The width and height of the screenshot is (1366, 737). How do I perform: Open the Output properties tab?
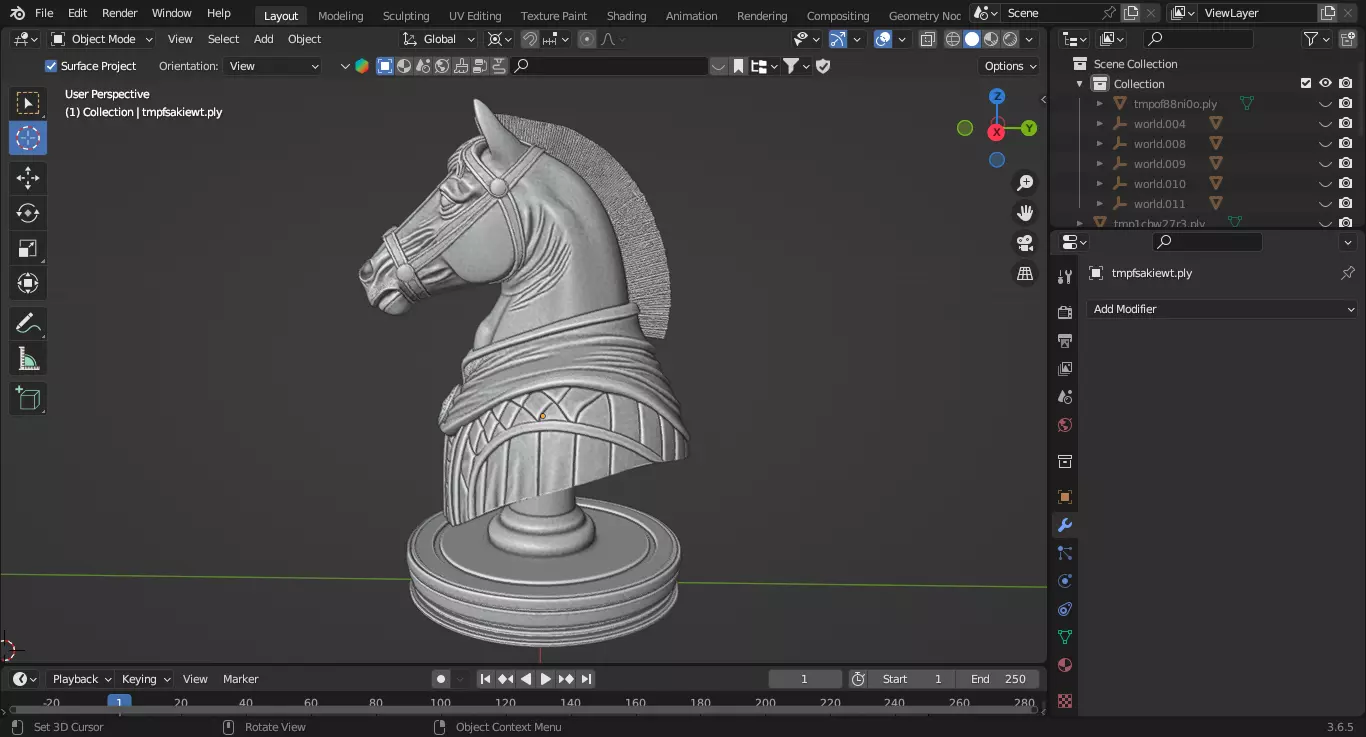(1065, 341)
